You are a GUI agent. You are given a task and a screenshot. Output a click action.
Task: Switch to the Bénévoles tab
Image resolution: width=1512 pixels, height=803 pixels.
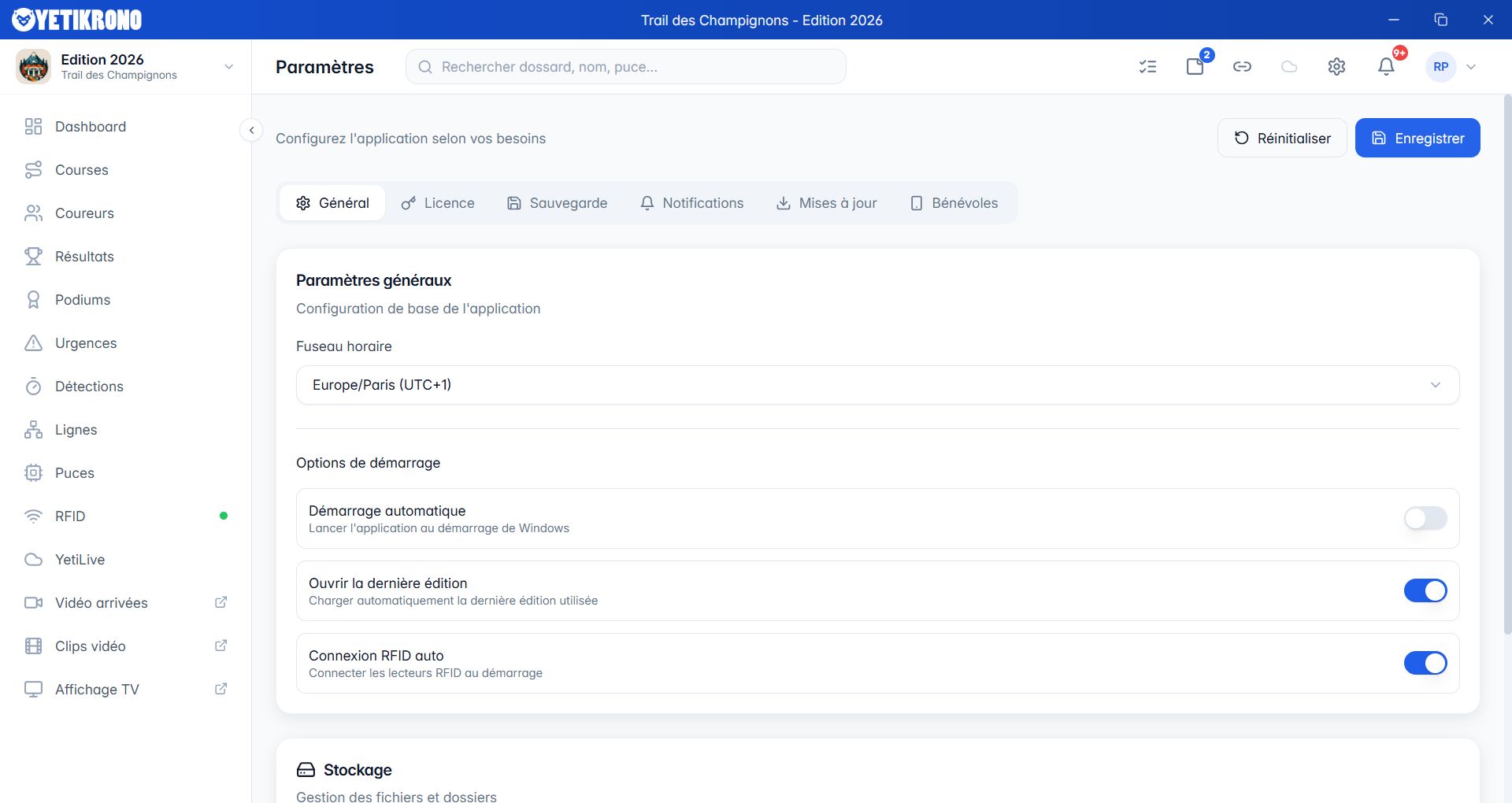point(954,203)
